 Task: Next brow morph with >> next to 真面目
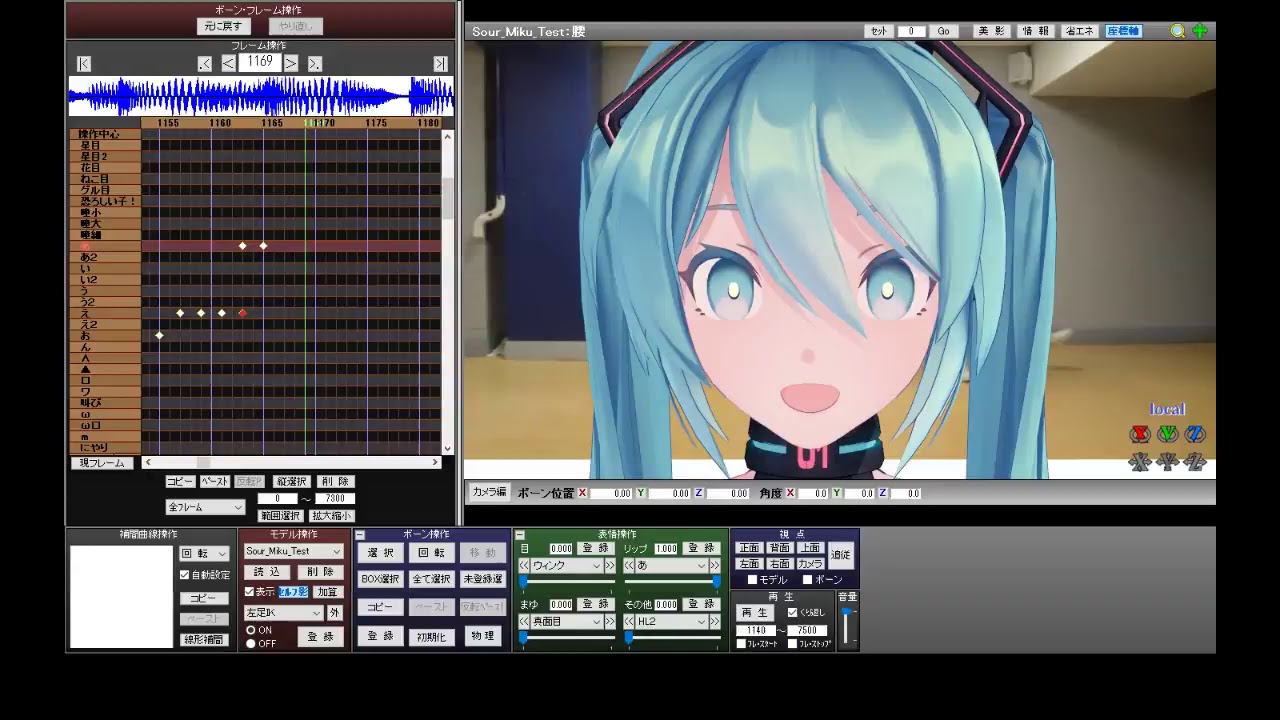[x=610, y=622]
